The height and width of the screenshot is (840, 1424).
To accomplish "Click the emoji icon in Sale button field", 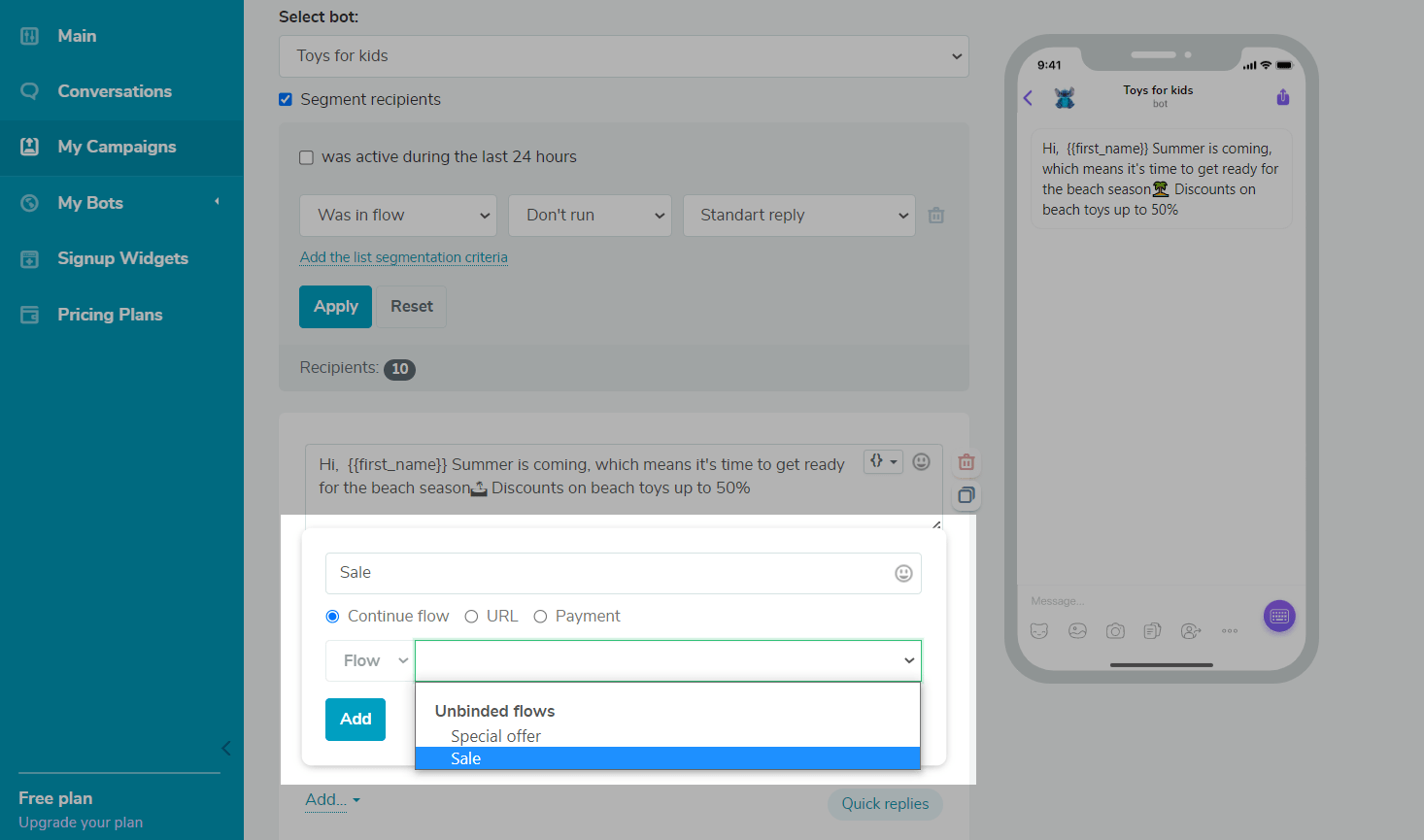I will click(x=903, y=574).
